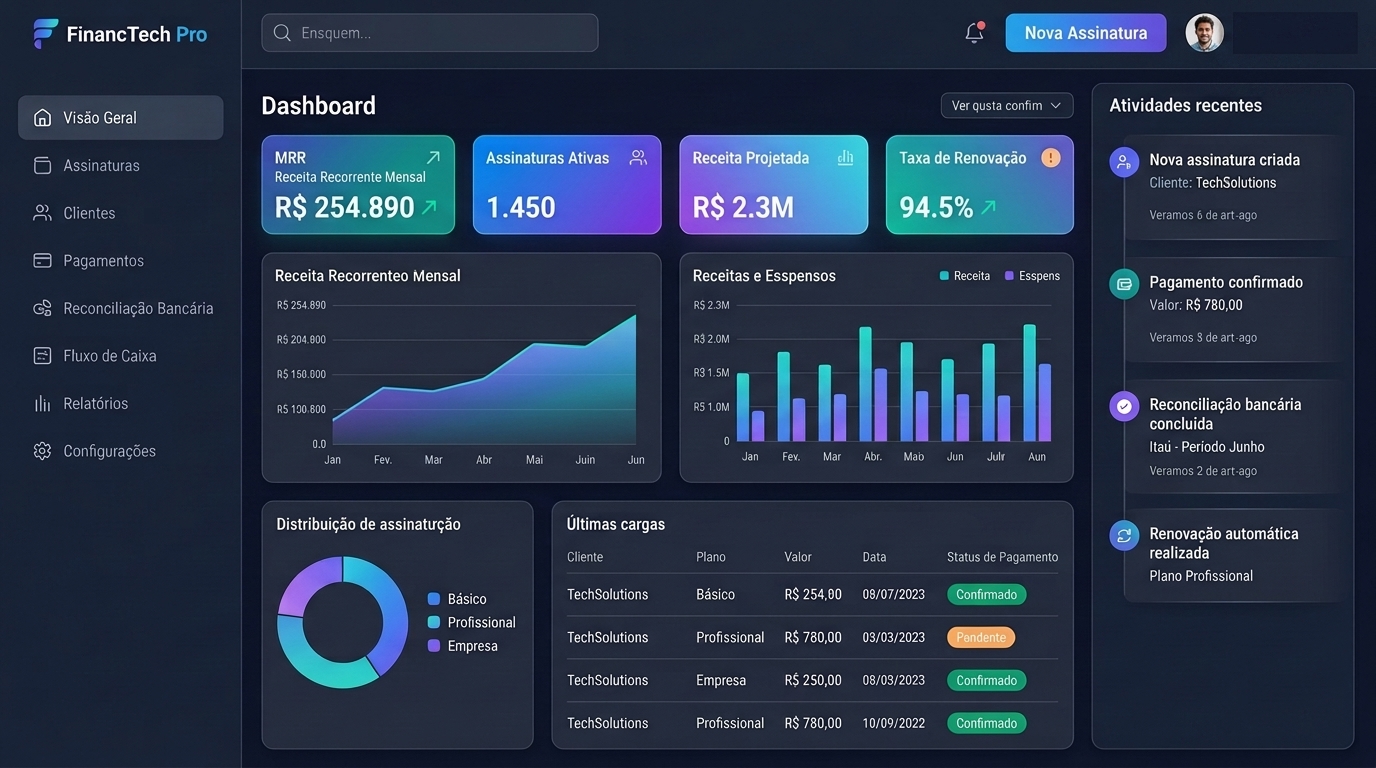The width and height of the screenshot is (1376, 768).
Task: Click the Básico plan cell in table
Action: 715,595
